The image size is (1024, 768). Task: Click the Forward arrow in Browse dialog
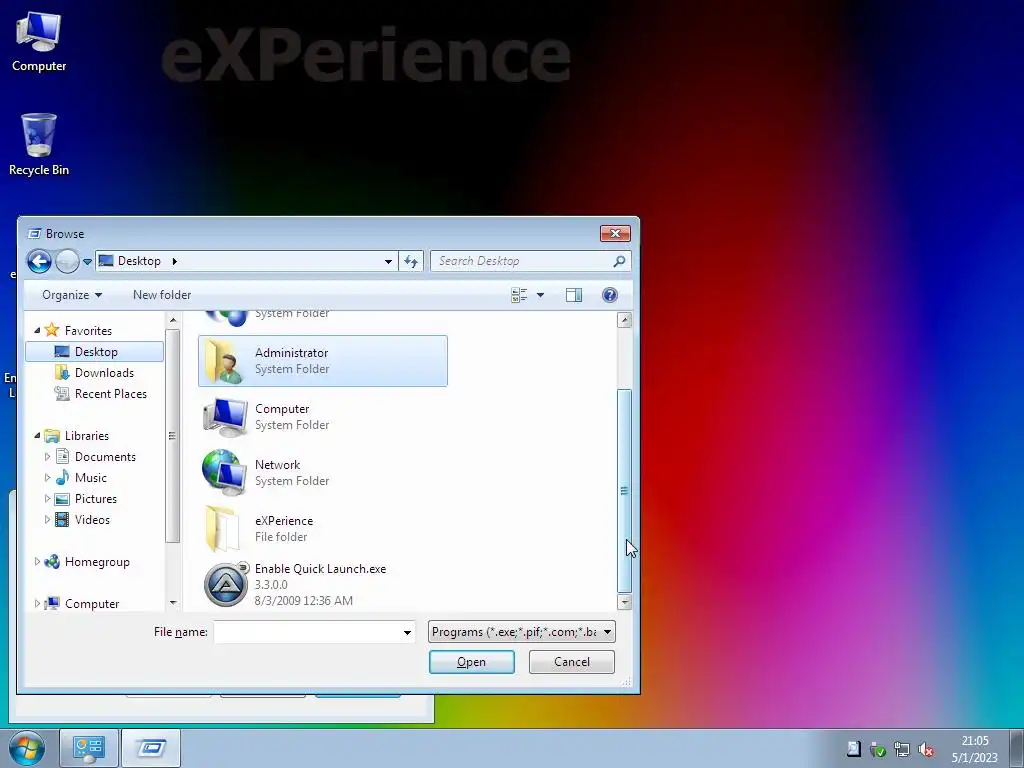click(67, 261)
